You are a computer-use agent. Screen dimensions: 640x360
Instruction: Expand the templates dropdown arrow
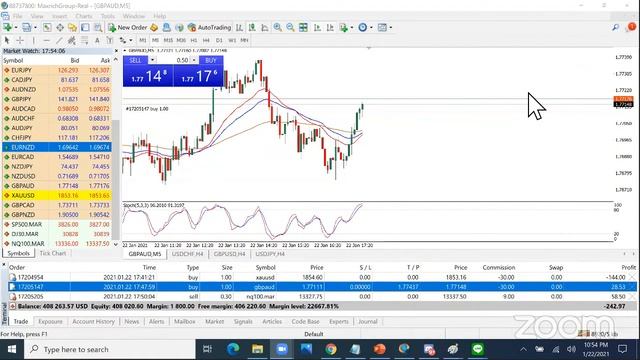pos(391,27)
